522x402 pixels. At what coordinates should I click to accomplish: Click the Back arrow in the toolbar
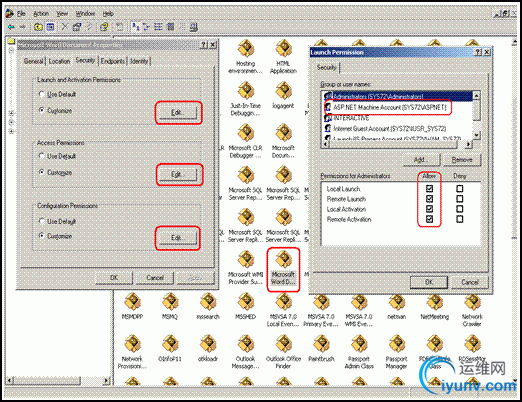[x=11, y=27]
